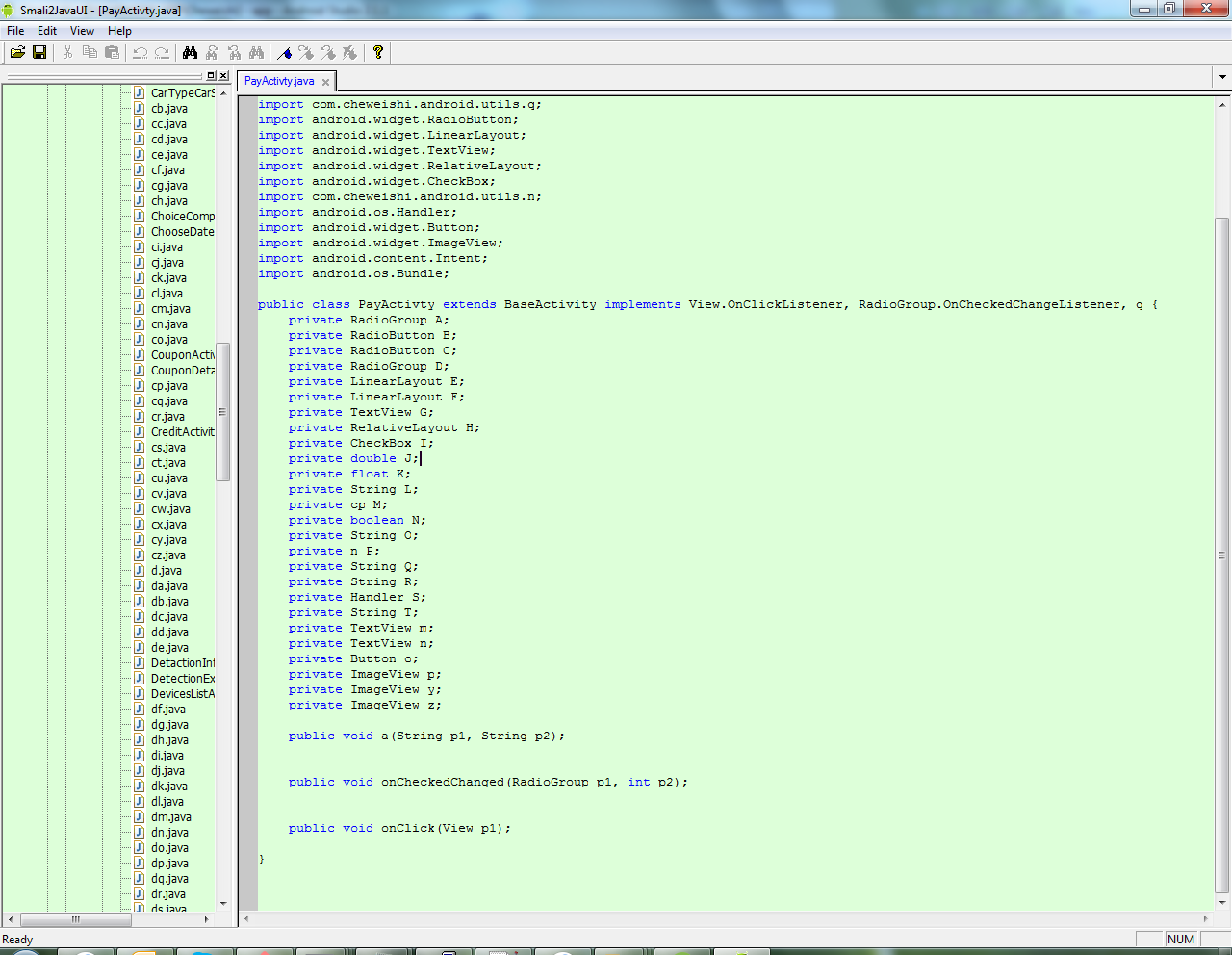
Task: Click the file tree vertical scrollbar thumb
Action: click(223, 411)
